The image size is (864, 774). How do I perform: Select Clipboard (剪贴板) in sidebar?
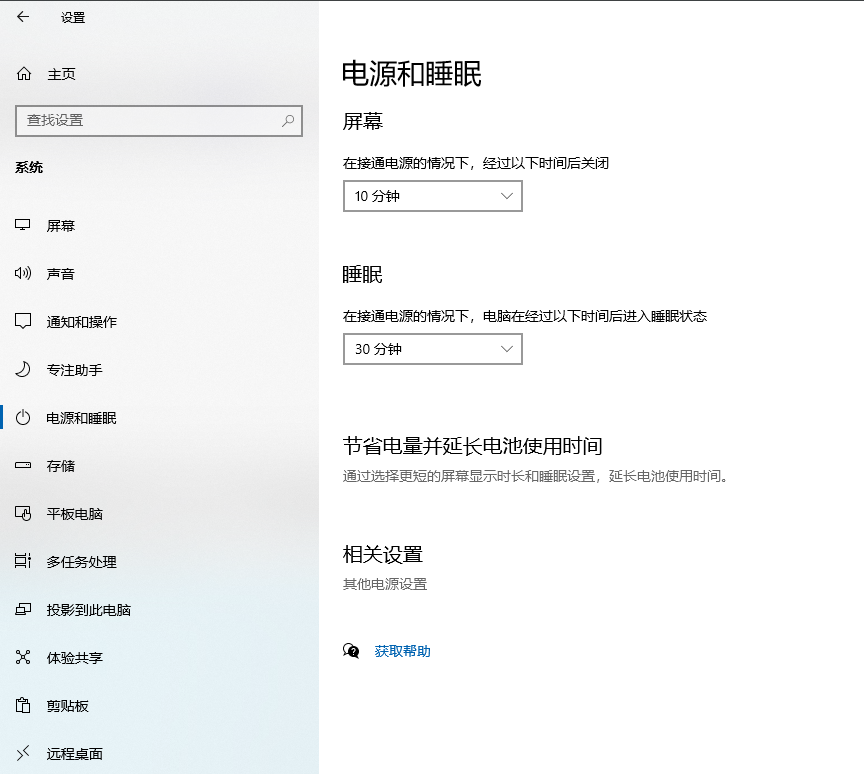pos(67,705)
